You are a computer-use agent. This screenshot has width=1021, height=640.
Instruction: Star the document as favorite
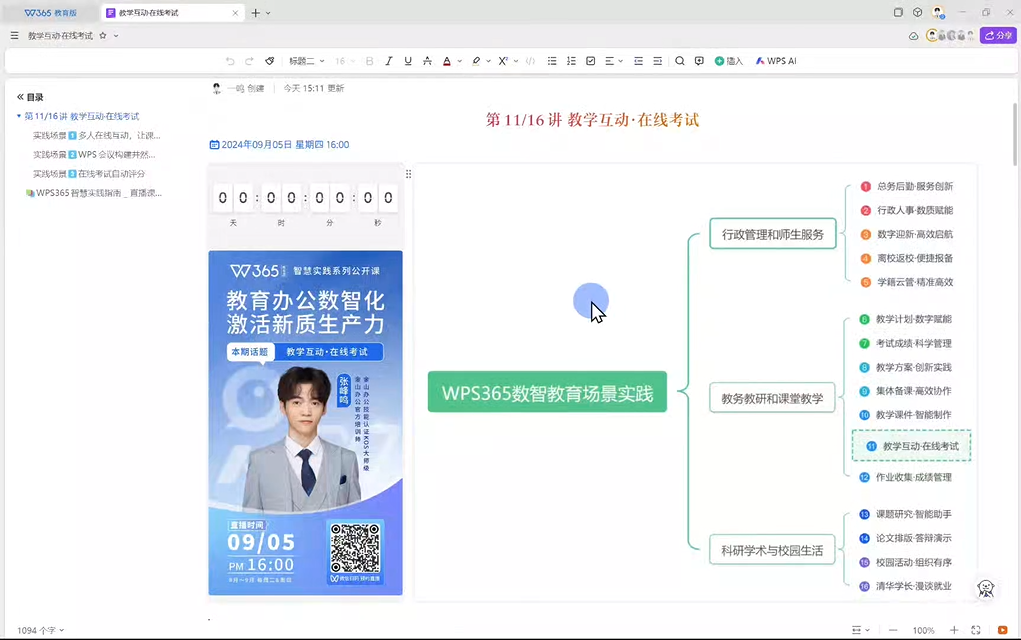click(x=103, y=36)
